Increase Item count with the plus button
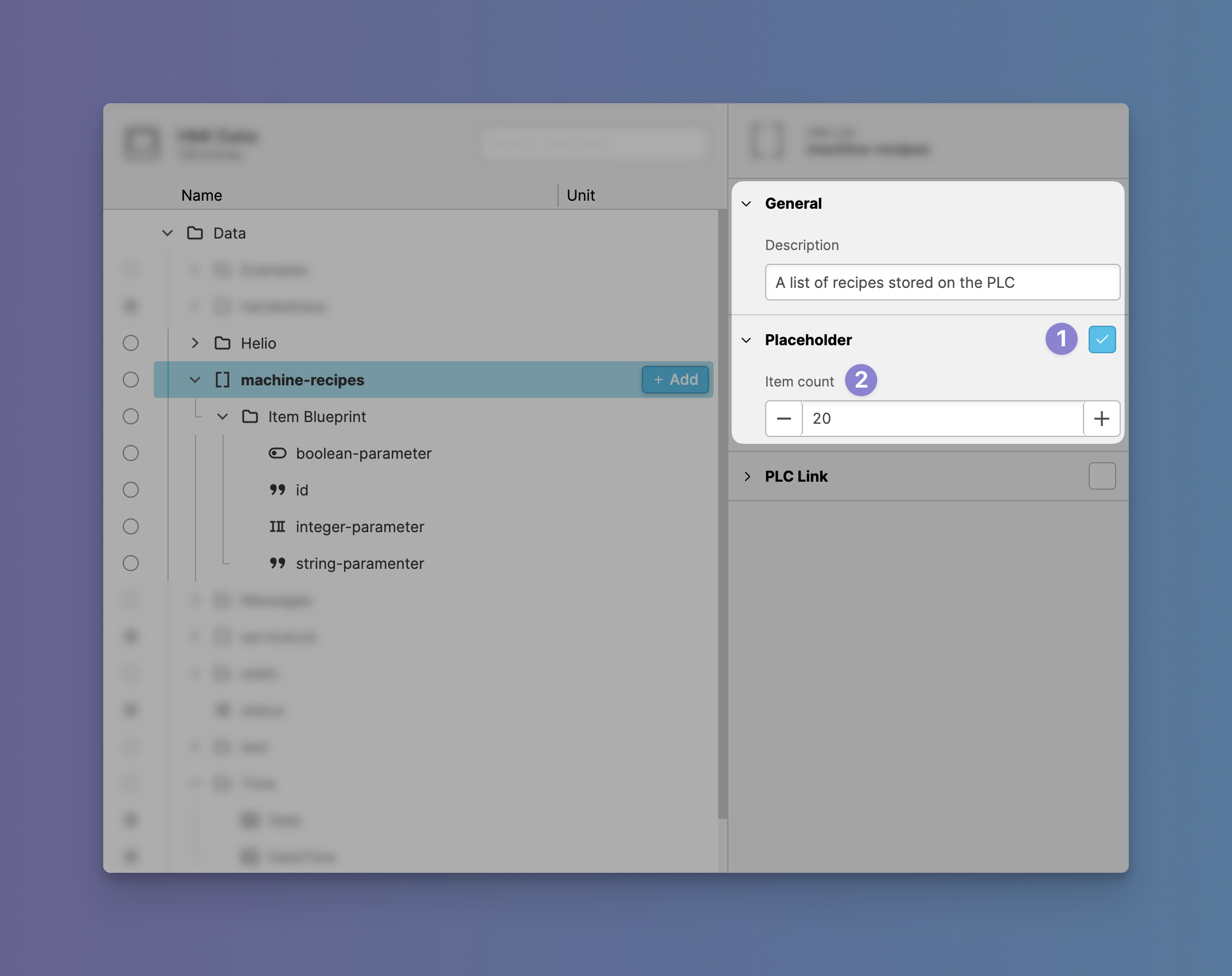The image size is (1232, 976). [1101, 419]
